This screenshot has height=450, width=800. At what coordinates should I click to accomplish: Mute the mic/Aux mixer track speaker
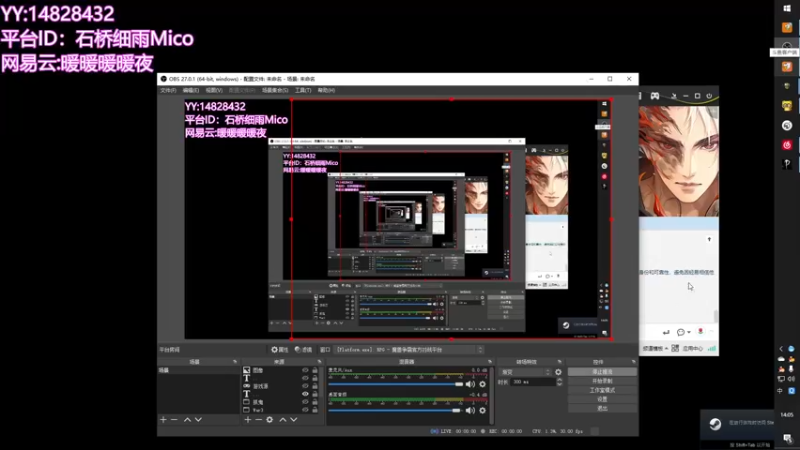[470, 384]
